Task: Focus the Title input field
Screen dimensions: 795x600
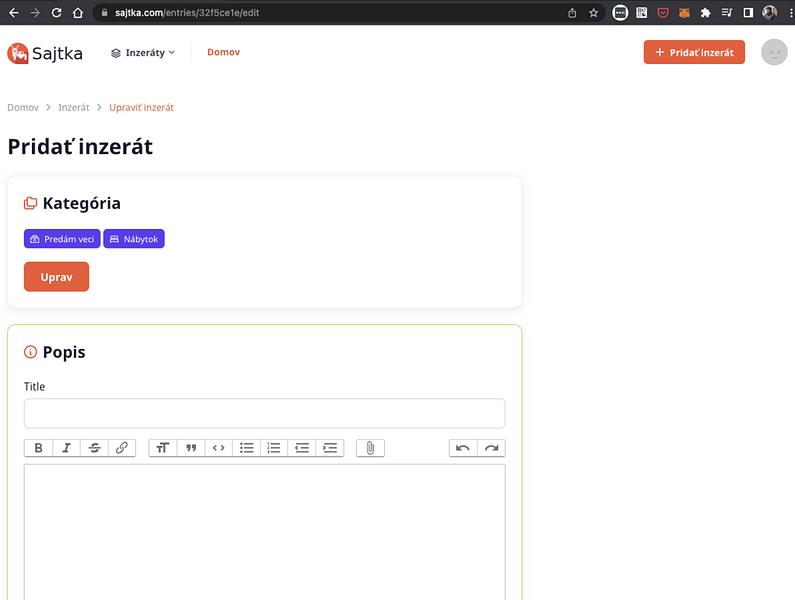Action: coord(264,414)
